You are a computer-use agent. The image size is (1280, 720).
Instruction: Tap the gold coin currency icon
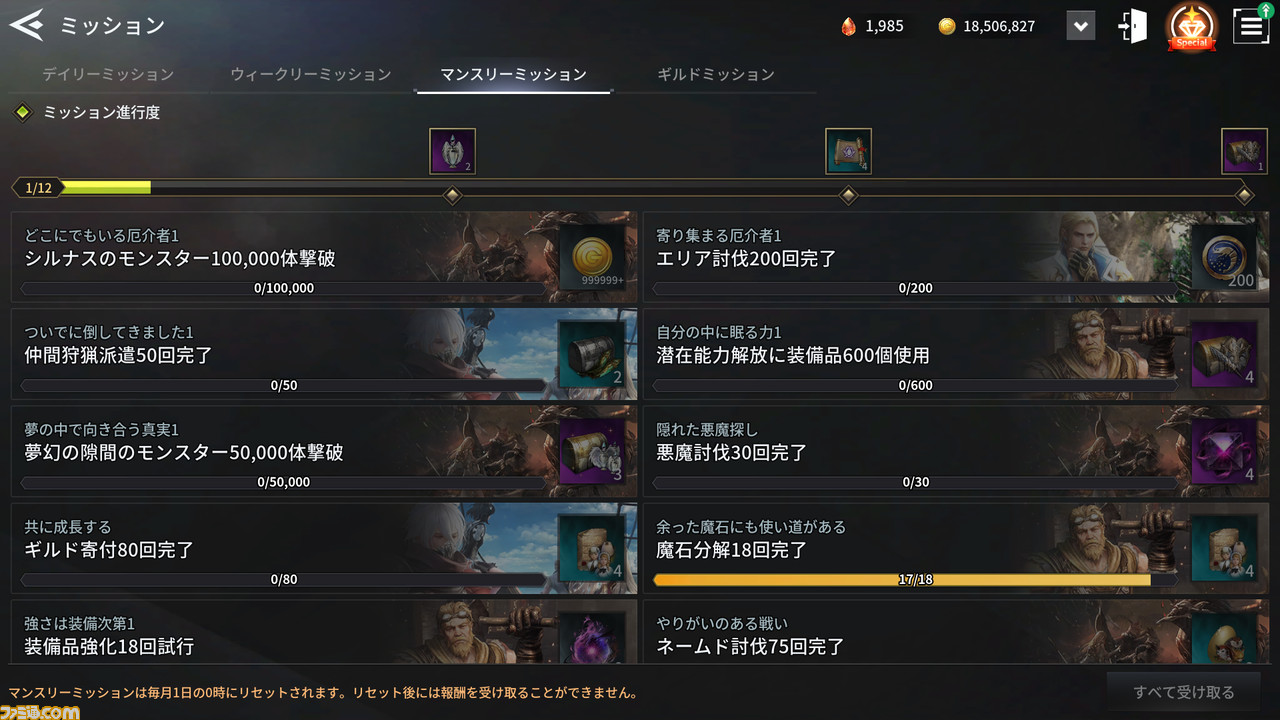(x=947, y=27)
